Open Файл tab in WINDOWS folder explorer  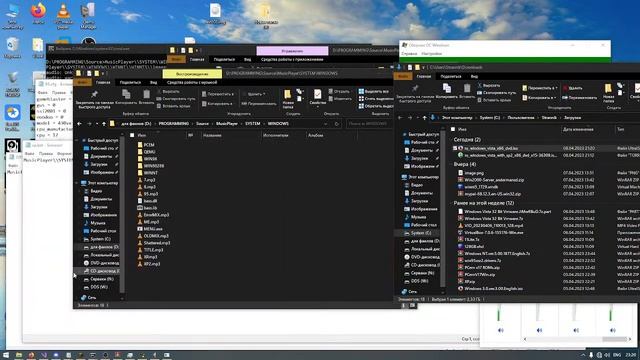[82, 82]
